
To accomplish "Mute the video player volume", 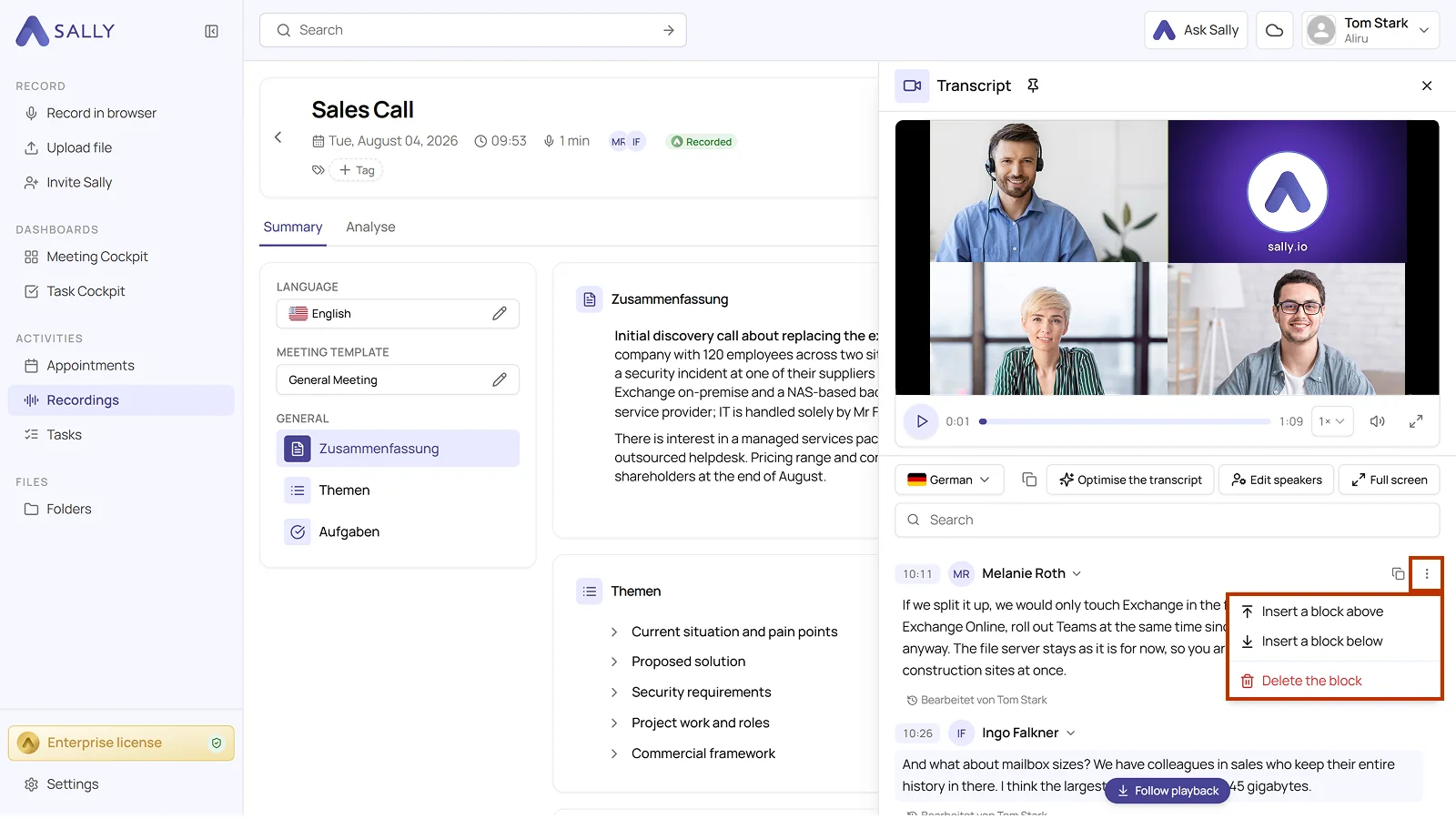I will [1378, 421].
